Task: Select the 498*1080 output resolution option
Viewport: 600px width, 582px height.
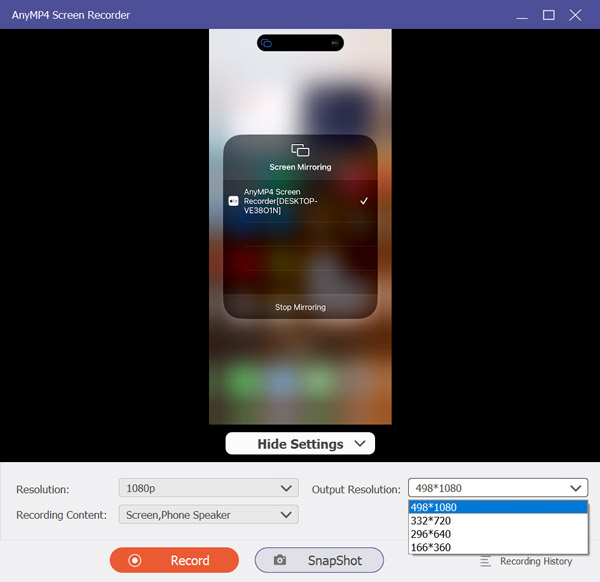Action: coord(497,507)
